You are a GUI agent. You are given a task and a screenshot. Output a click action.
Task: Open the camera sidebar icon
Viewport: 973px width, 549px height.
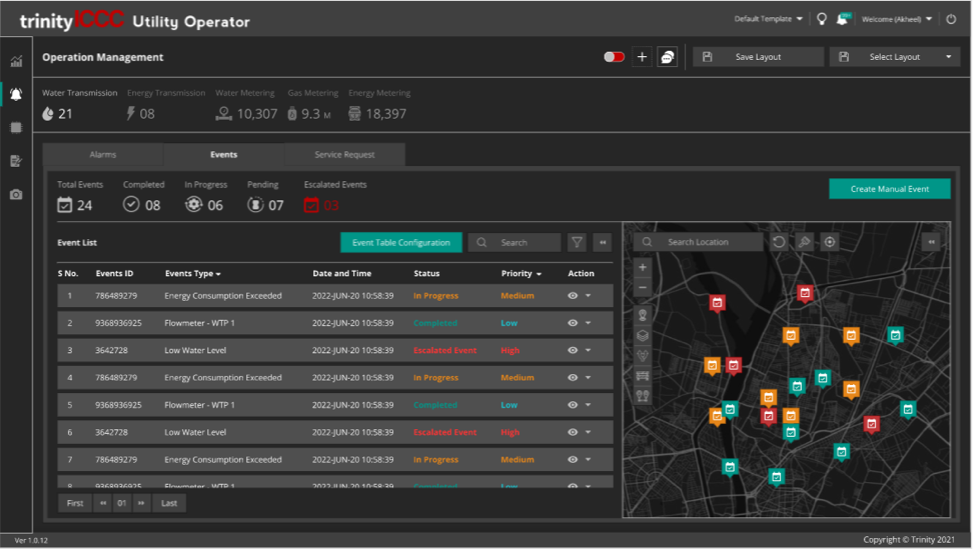[x=16, y=195]
